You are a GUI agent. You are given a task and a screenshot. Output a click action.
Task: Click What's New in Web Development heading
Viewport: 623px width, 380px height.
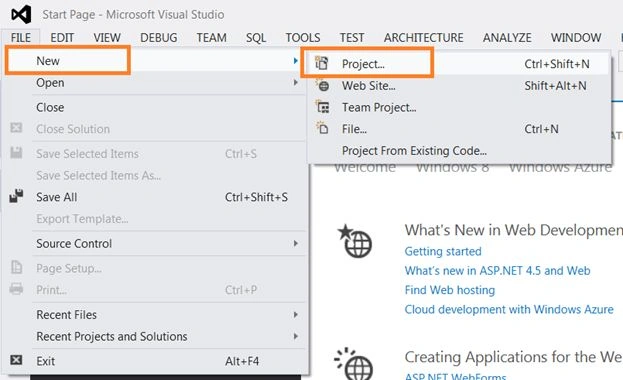pos(513,230)
